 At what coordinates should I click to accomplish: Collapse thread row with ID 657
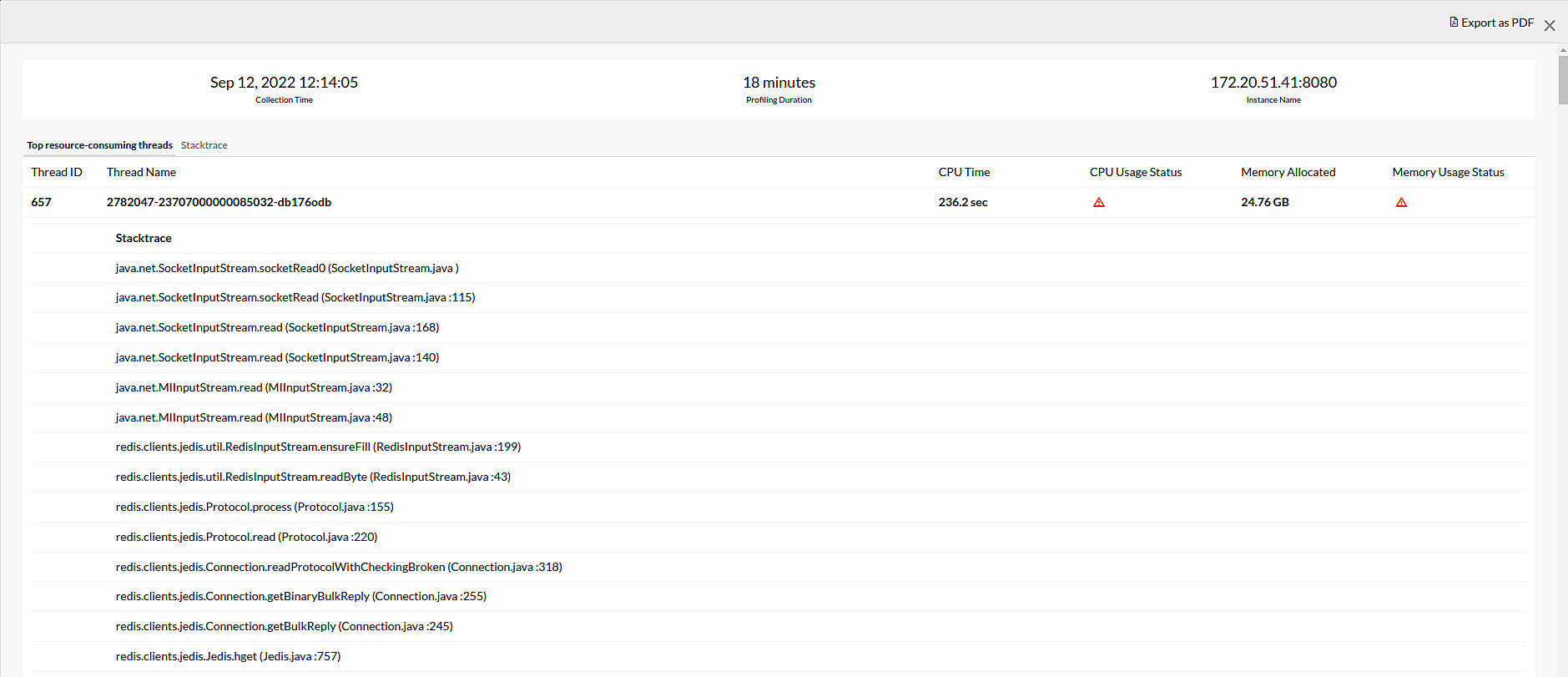click(41, 202)
